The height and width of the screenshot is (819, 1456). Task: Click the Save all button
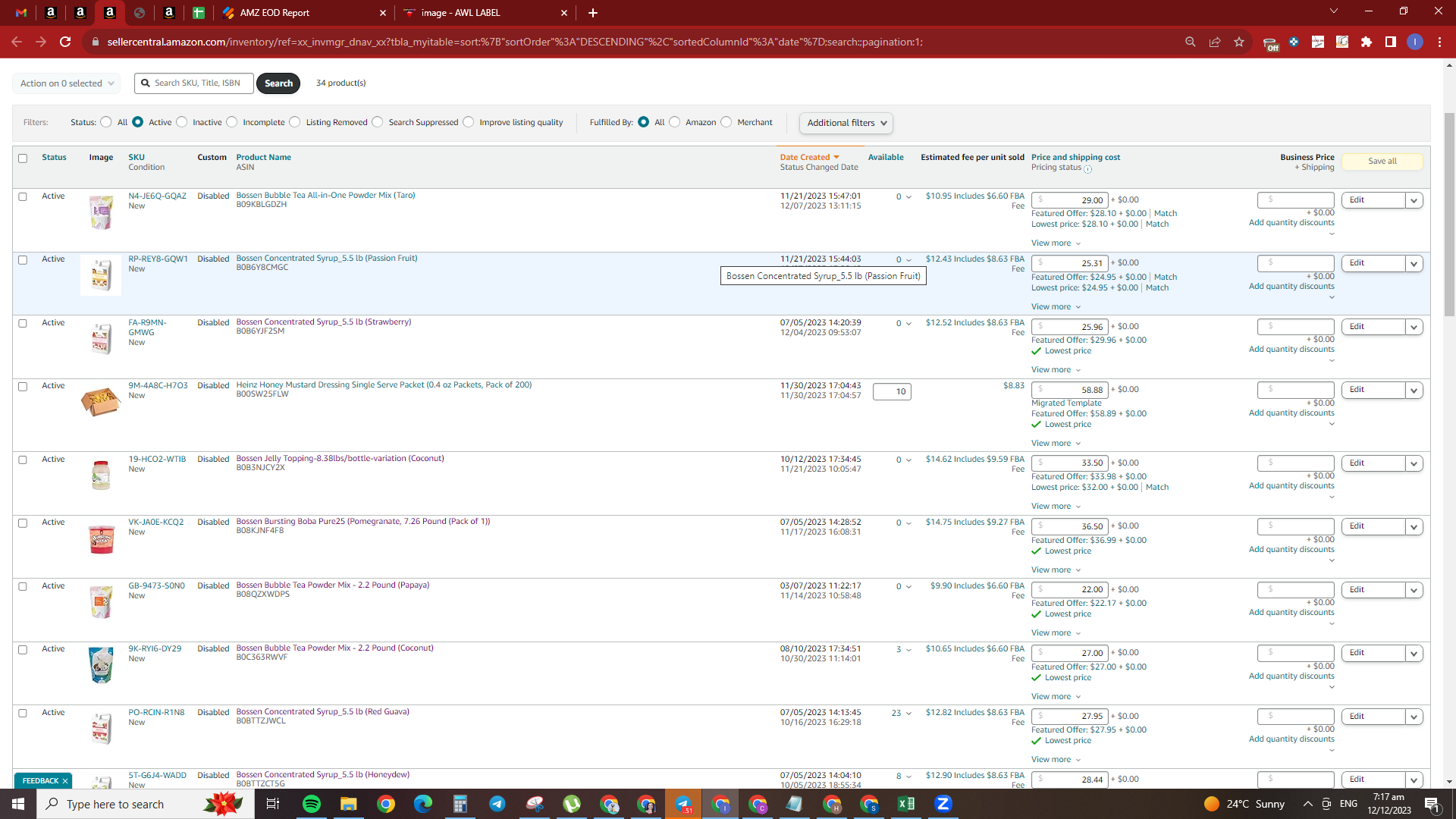pos(1382,162)
